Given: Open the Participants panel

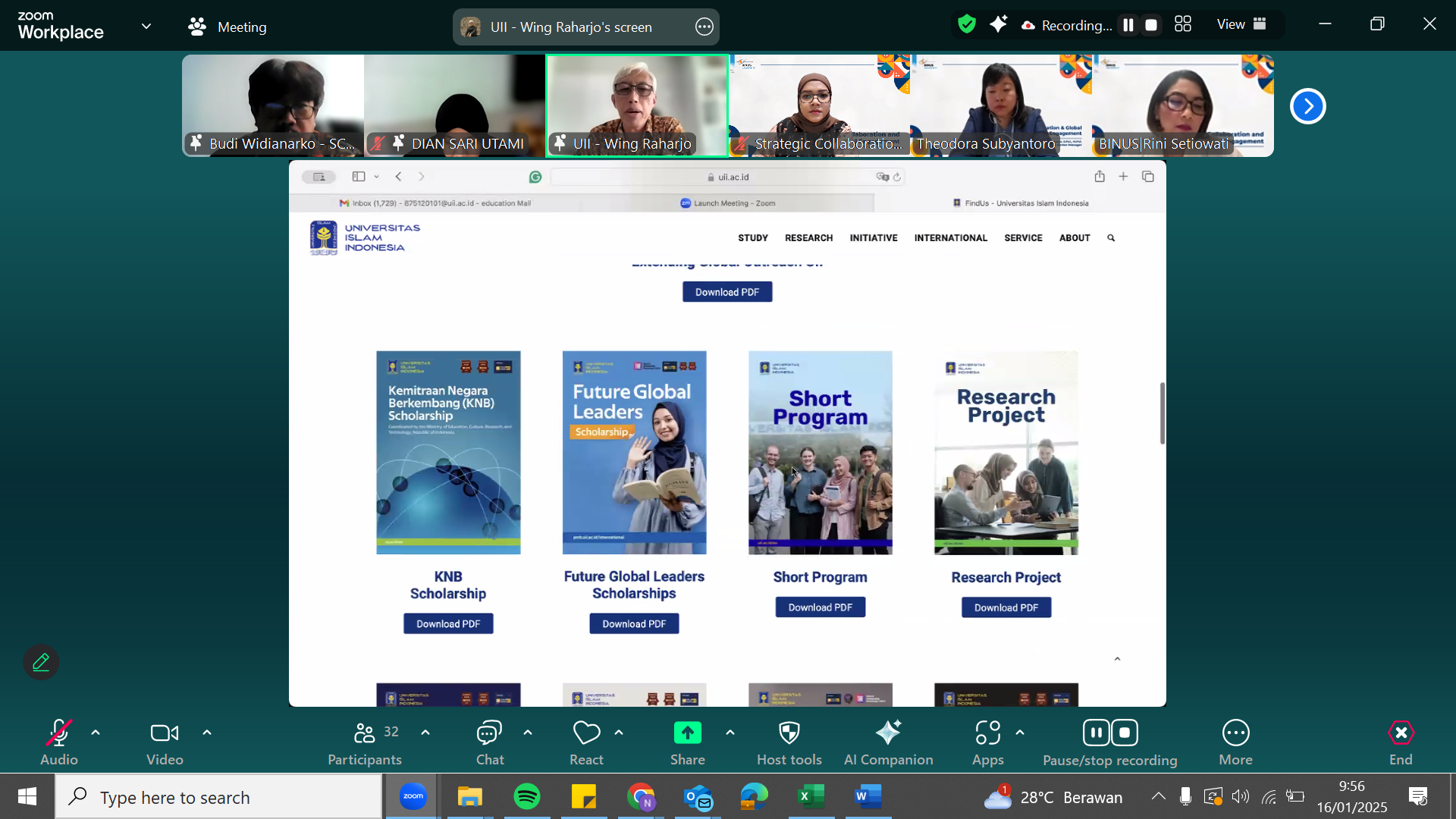Looking at the screenshot, I should point(365,742).
